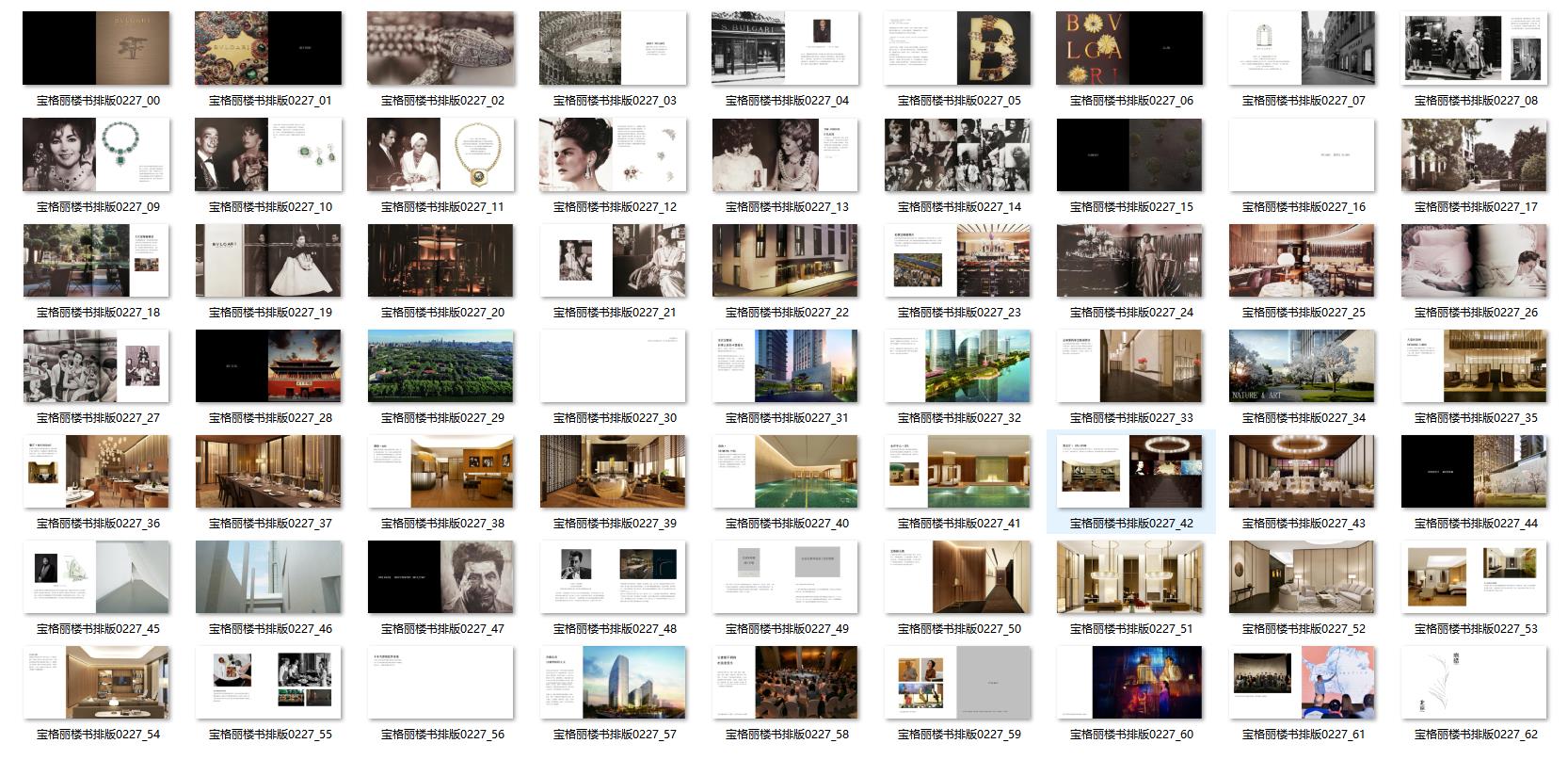1568x776 pixels.
Task: Click file name 宝格丽楼书排版0227_44
Action: 1476,524
